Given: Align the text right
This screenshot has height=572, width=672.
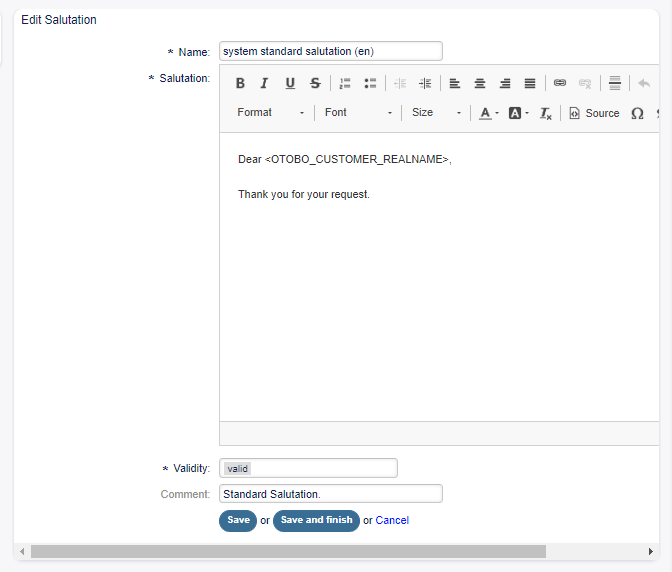Looking at the screenshot, I should 505,83.
